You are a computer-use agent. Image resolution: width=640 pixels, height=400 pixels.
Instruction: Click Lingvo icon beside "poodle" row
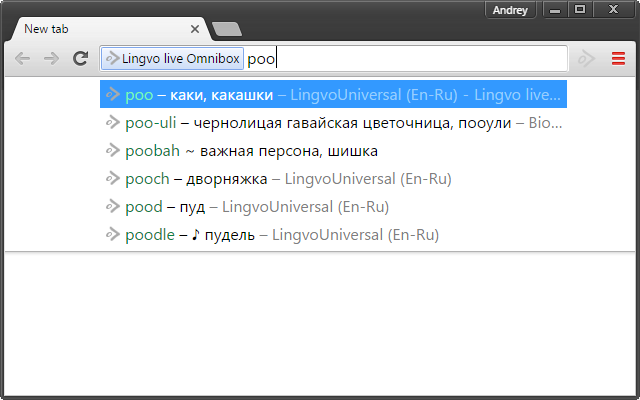click(x=113, y=235)
